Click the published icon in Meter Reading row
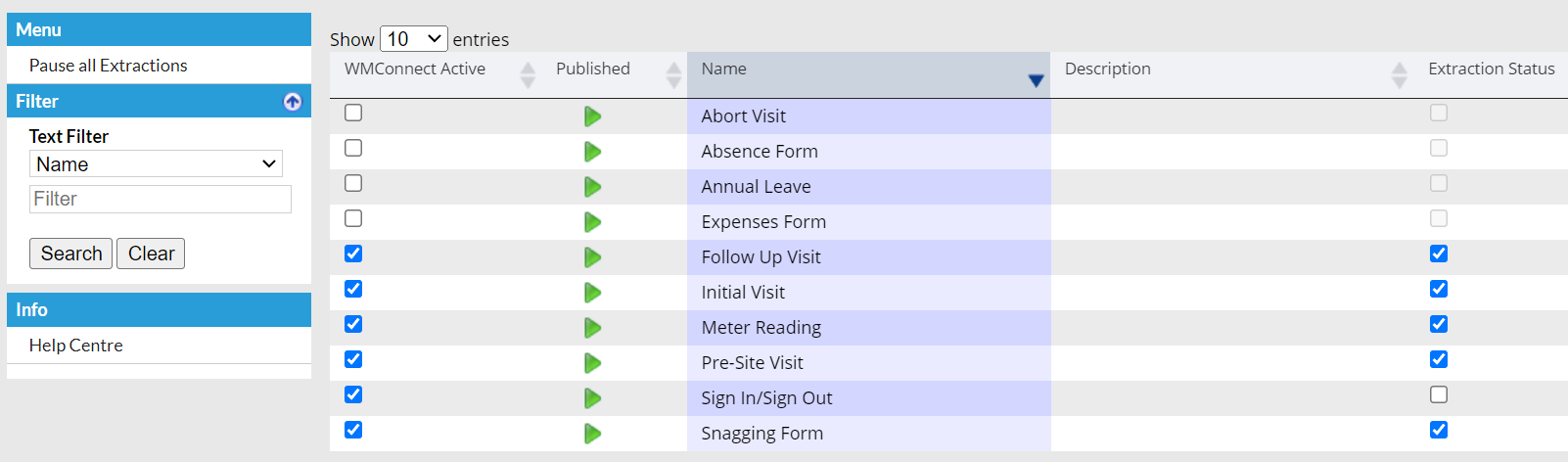The height and width of the screenshot is (462, 1568). pyautogui.click(x=592, y=328)
